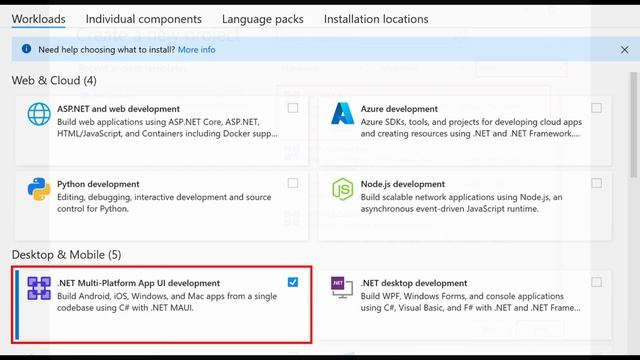This screenshot has height=360, width=640.
Task: Click the blue info icon in banner
Action: (27, 49)
